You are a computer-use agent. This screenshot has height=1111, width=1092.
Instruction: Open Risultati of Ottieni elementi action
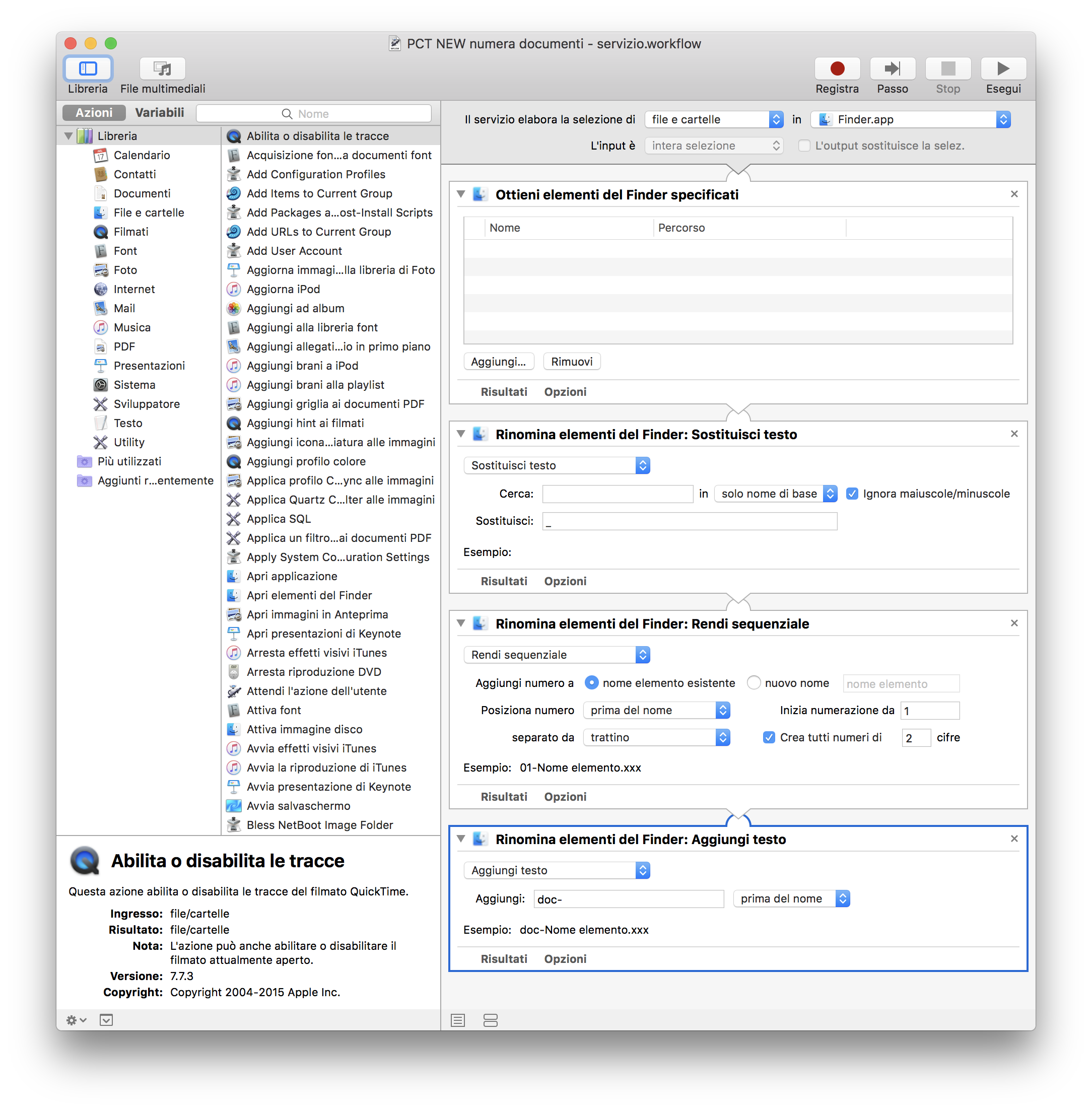point(504,392)
